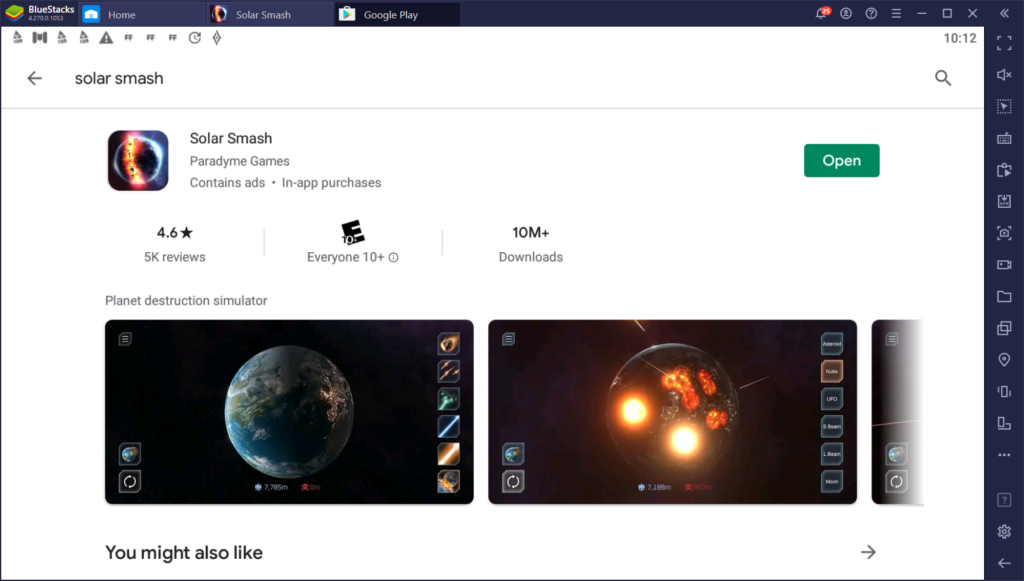Screen dimensions: 1024x581
Task: Expand the You might also like section
Action: point(868,551)
